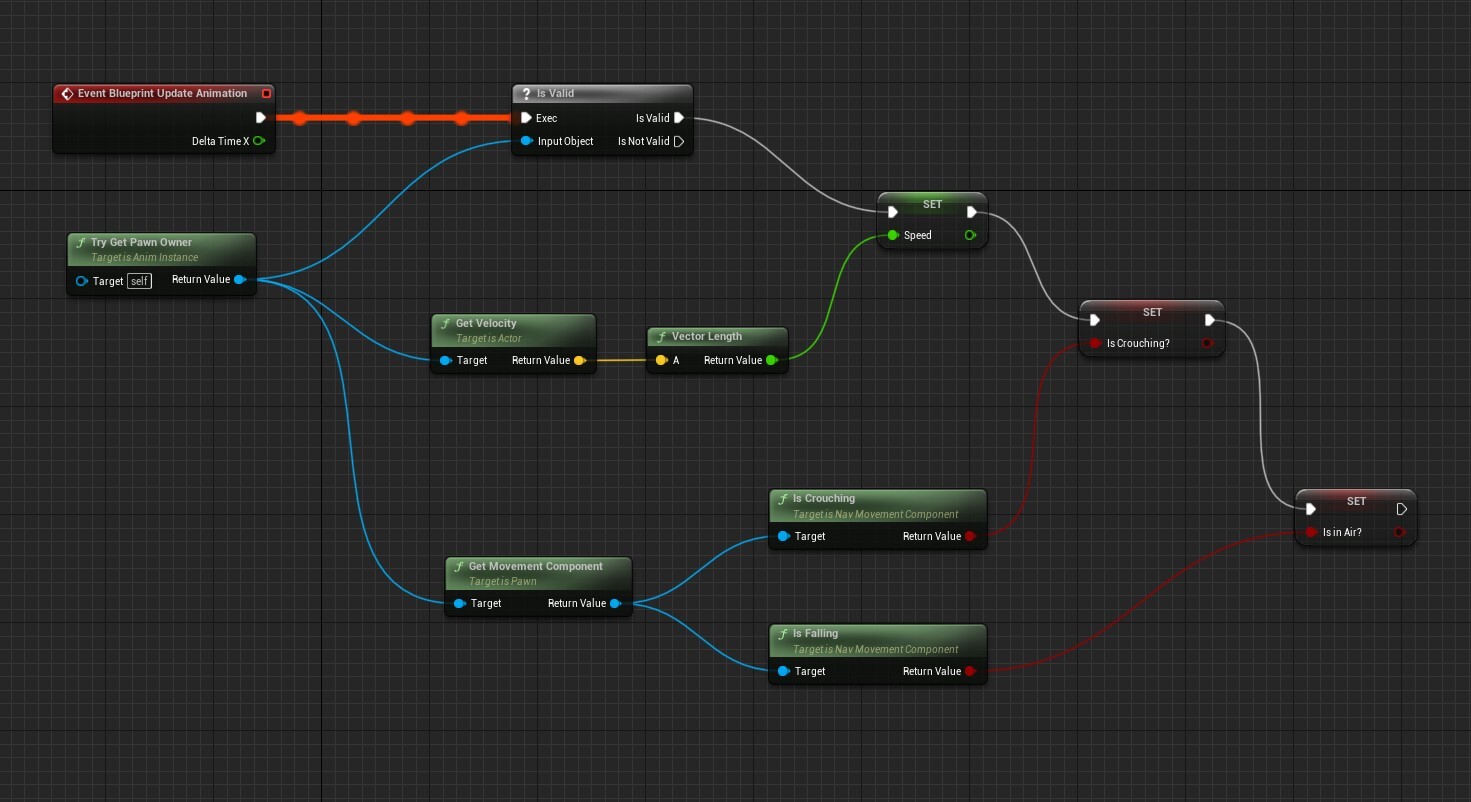
Task: Click the self input field on Try Get Pawn Owner
Action: [x=139, y=281]
